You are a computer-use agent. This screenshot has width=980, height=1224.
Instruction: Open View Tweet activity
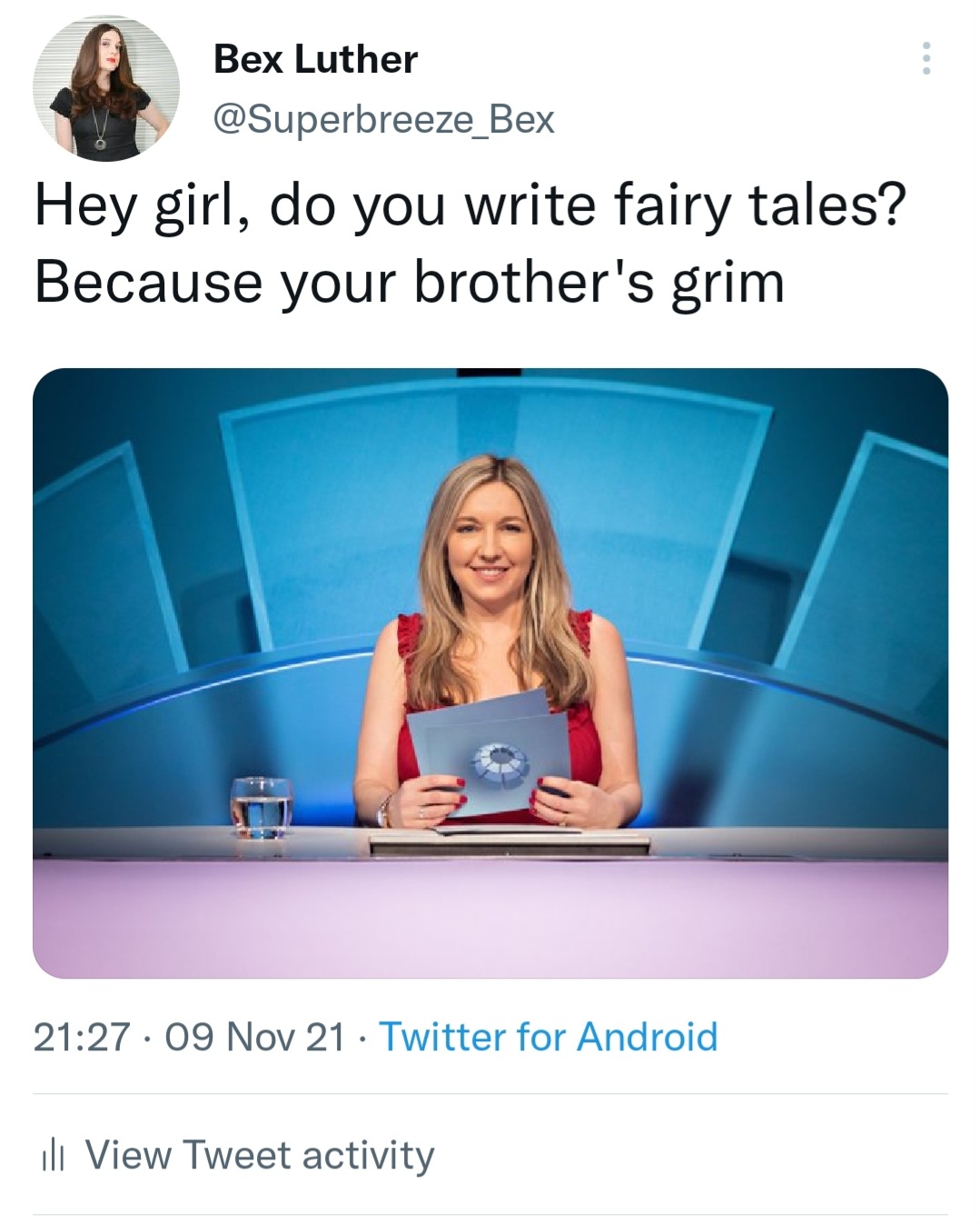(259, 1155)
